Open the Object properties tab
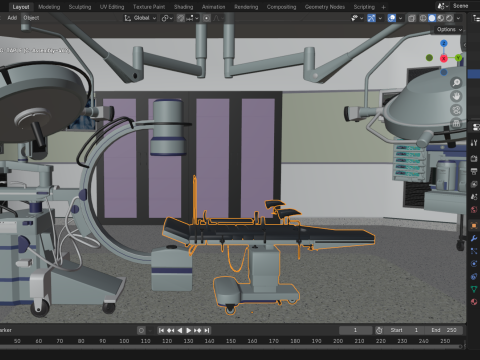This screenshot has height=360, width=480. 474,226
